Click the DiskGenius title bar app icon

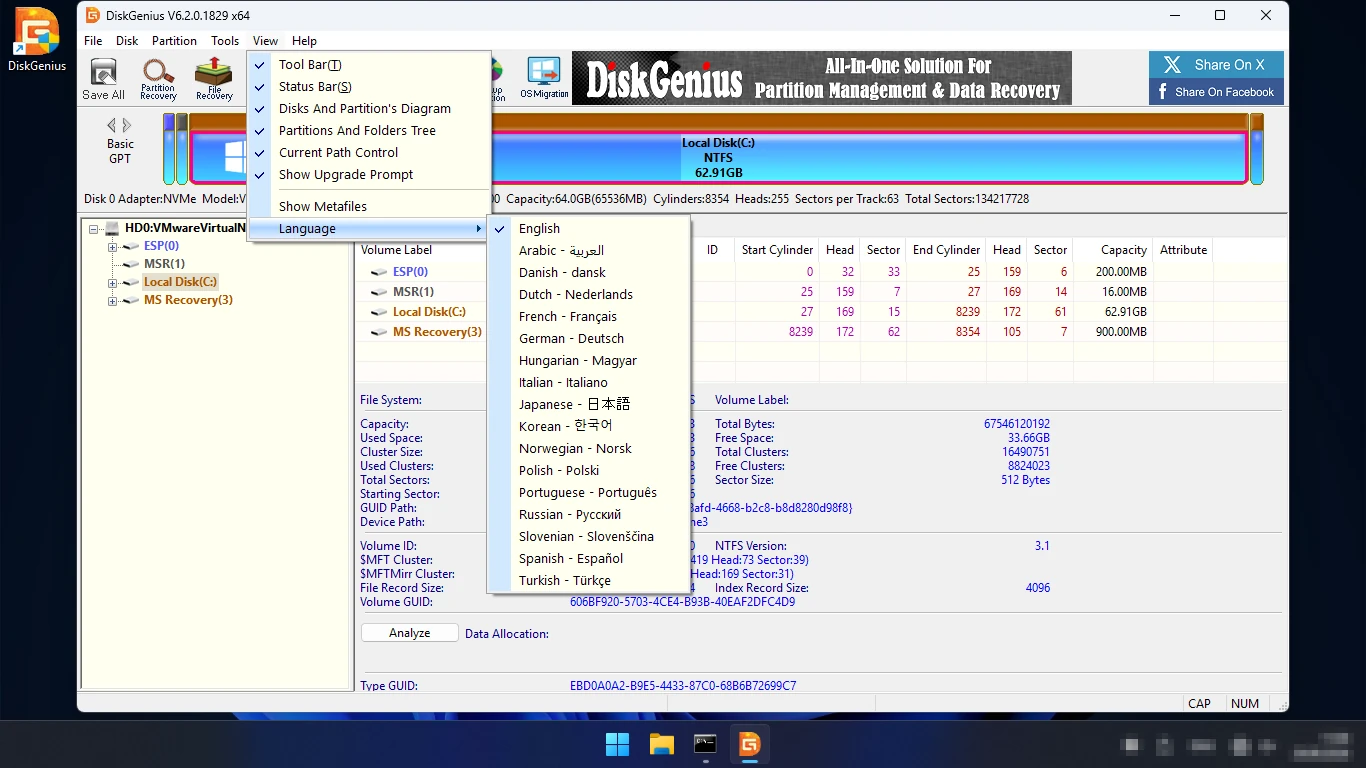92,15
